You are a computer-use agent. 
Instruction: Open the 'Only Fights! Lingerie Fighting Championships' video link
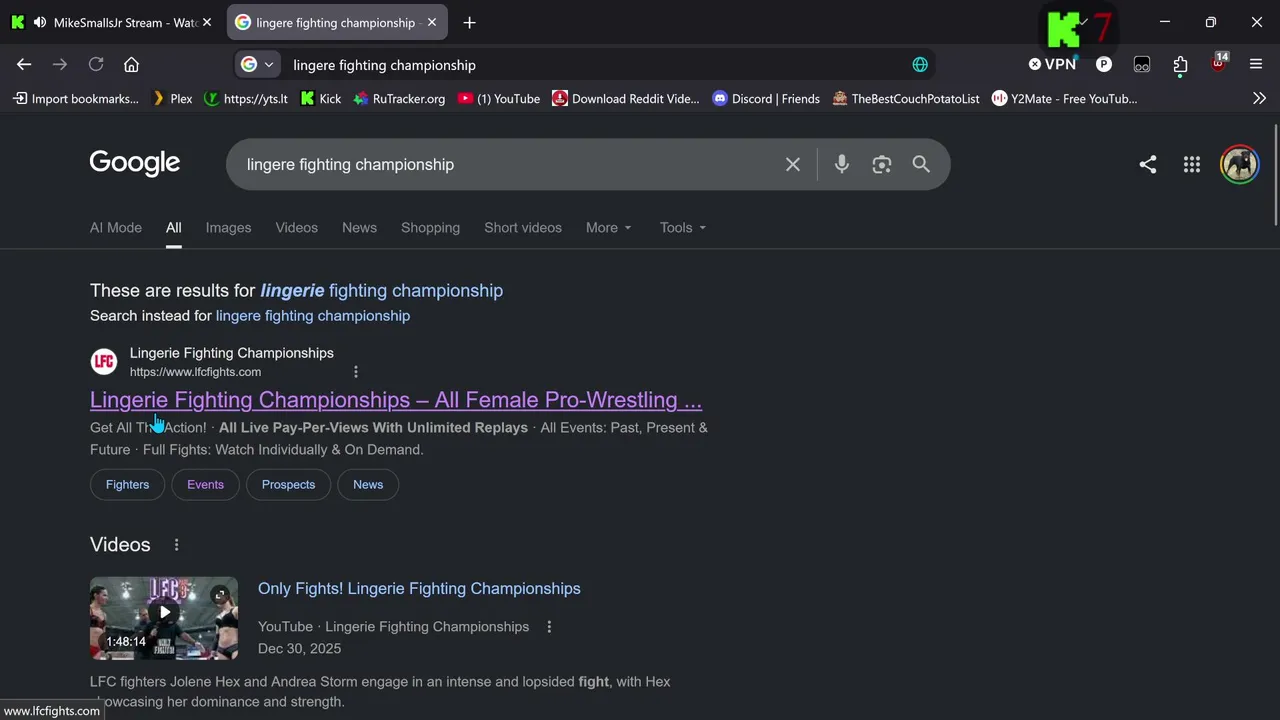pyautogui.click(x=419, y=588)
